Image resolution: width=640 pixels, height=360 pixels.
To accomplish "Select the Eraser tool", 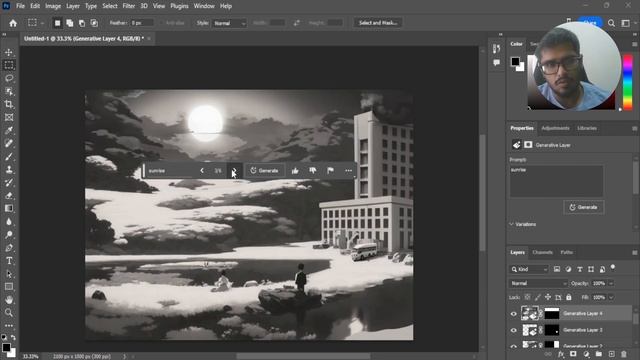I will tap(9, 196).
